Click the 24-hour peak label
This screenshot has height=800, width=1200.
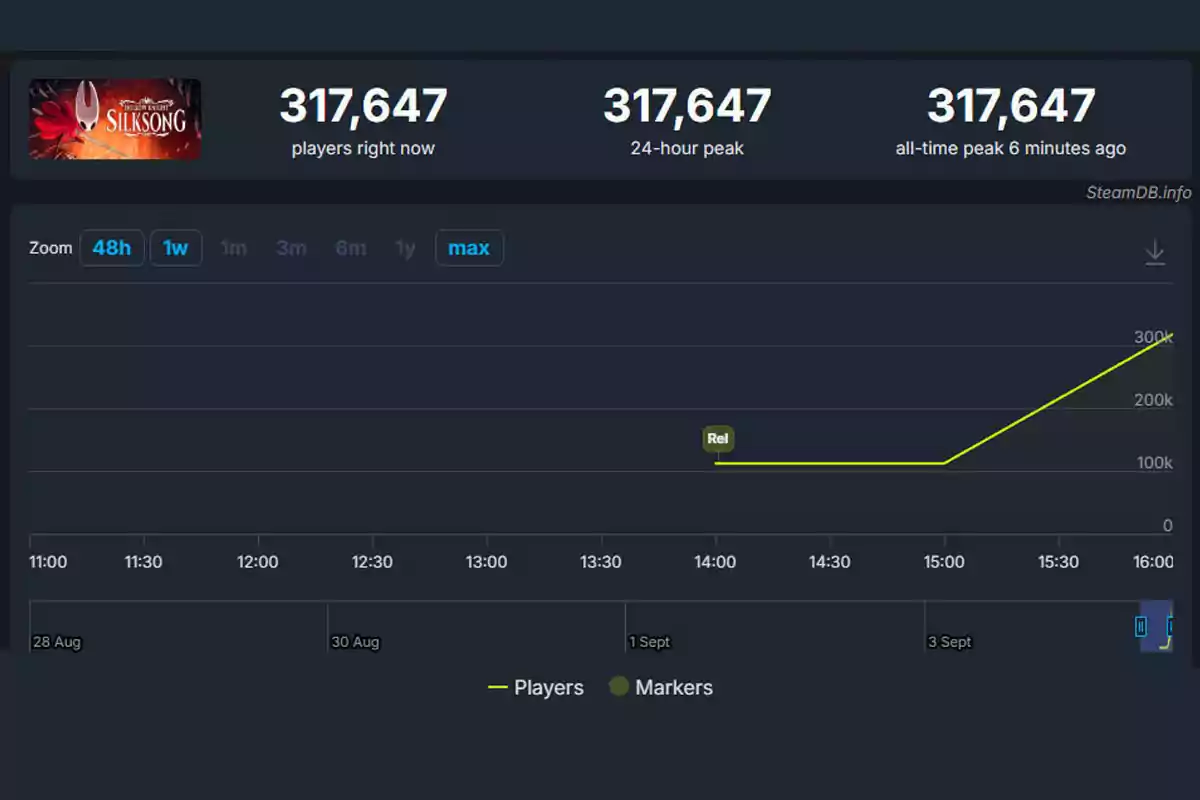[x=687, y=148]
